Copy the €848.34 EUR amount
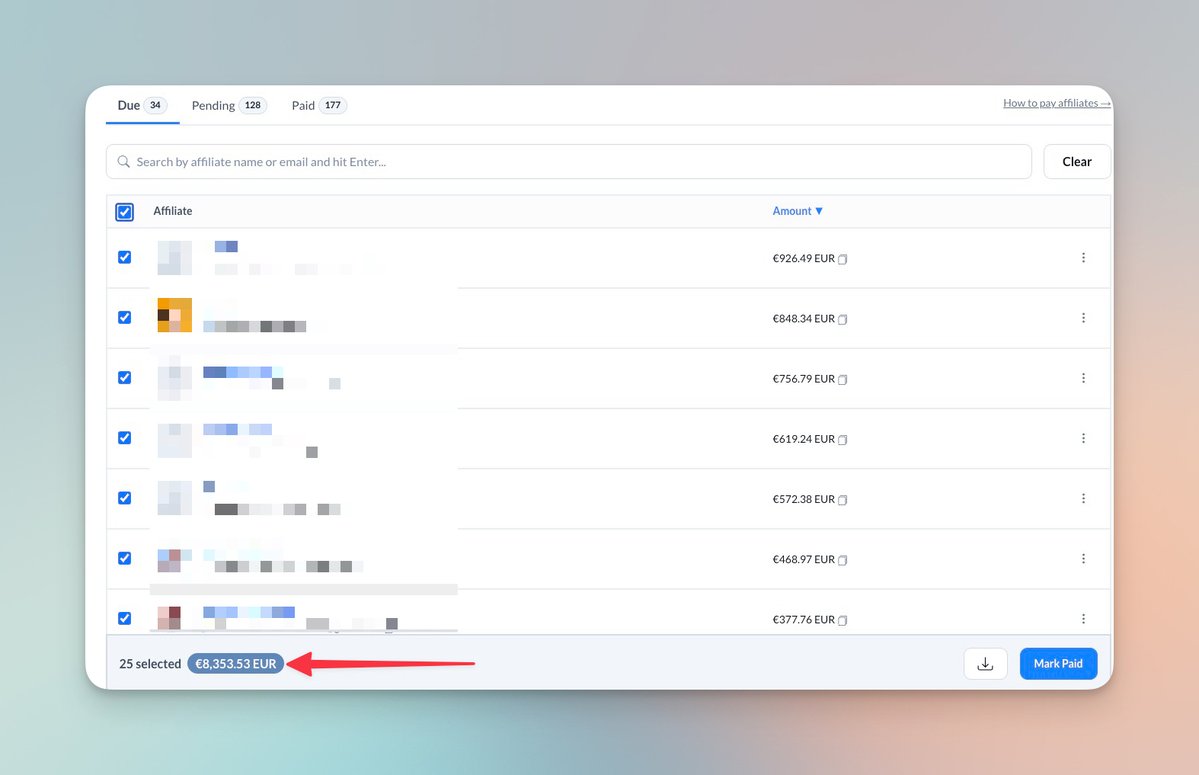The height and width of the screenshot is (775, 1199). (x=842, y=319)
